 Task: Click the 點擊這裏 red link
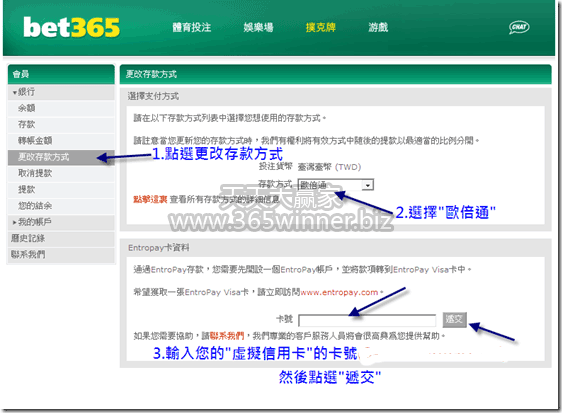[x=150, y=199]
